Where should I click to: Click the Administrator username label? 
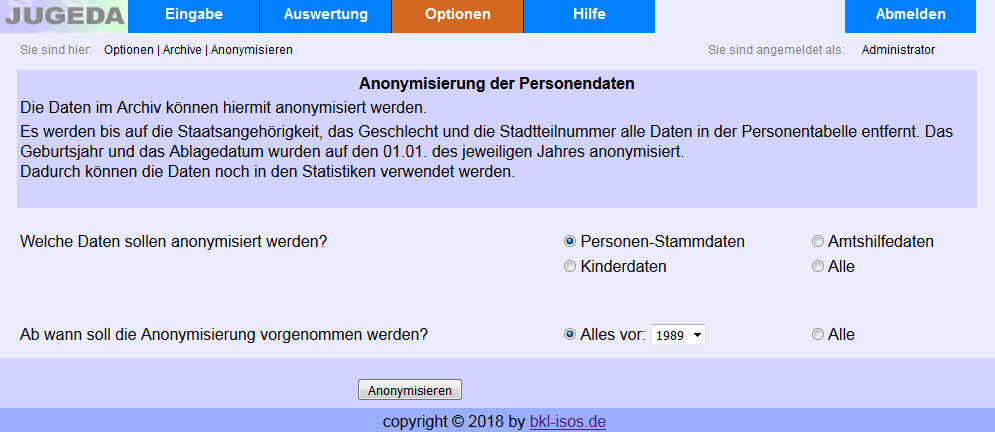coord(898,50)
